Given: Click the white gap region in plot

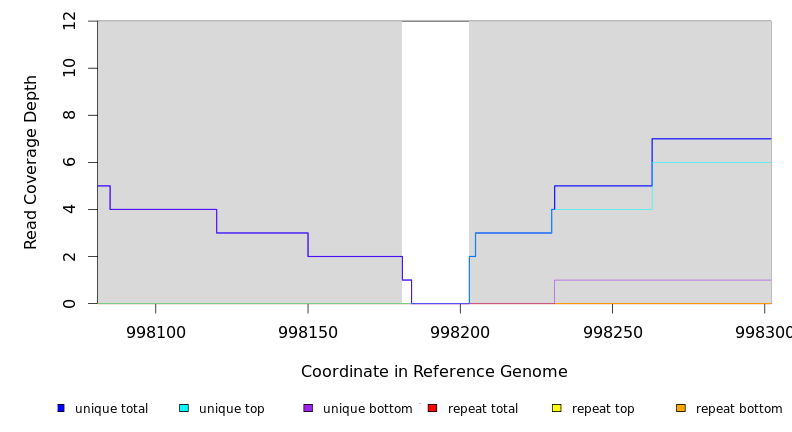Looking at the screenshot, I should tap(435, 150).
